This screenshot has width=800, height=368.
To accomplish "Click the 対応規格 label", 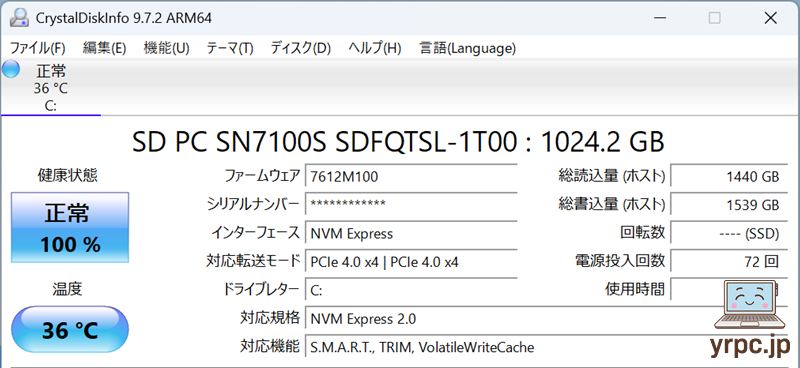I will pyautogui.click(x=270, y=318).
